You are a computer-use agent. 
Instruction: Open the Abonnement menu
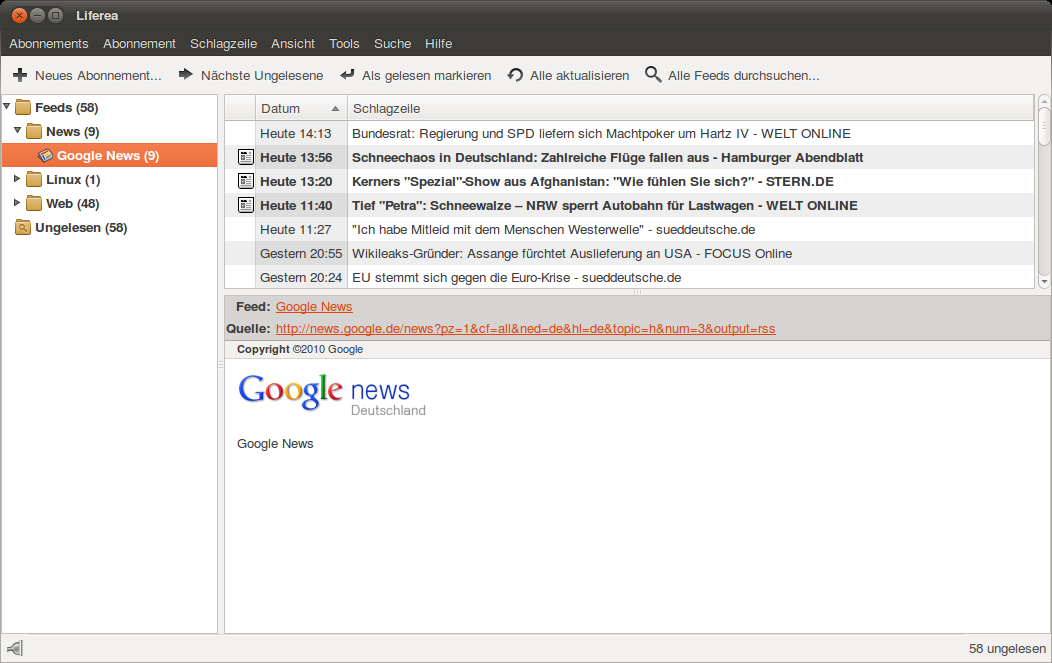(140, 44)
